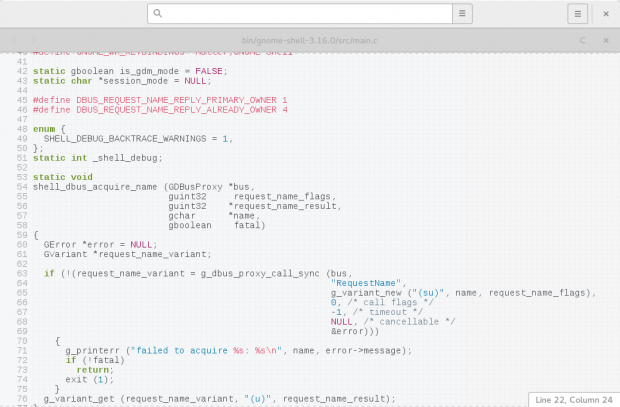The width and height of the screenshot is (620, 407).
Task: Click 'g_variant_get' on line 76
Action: [x=79, y=399]
